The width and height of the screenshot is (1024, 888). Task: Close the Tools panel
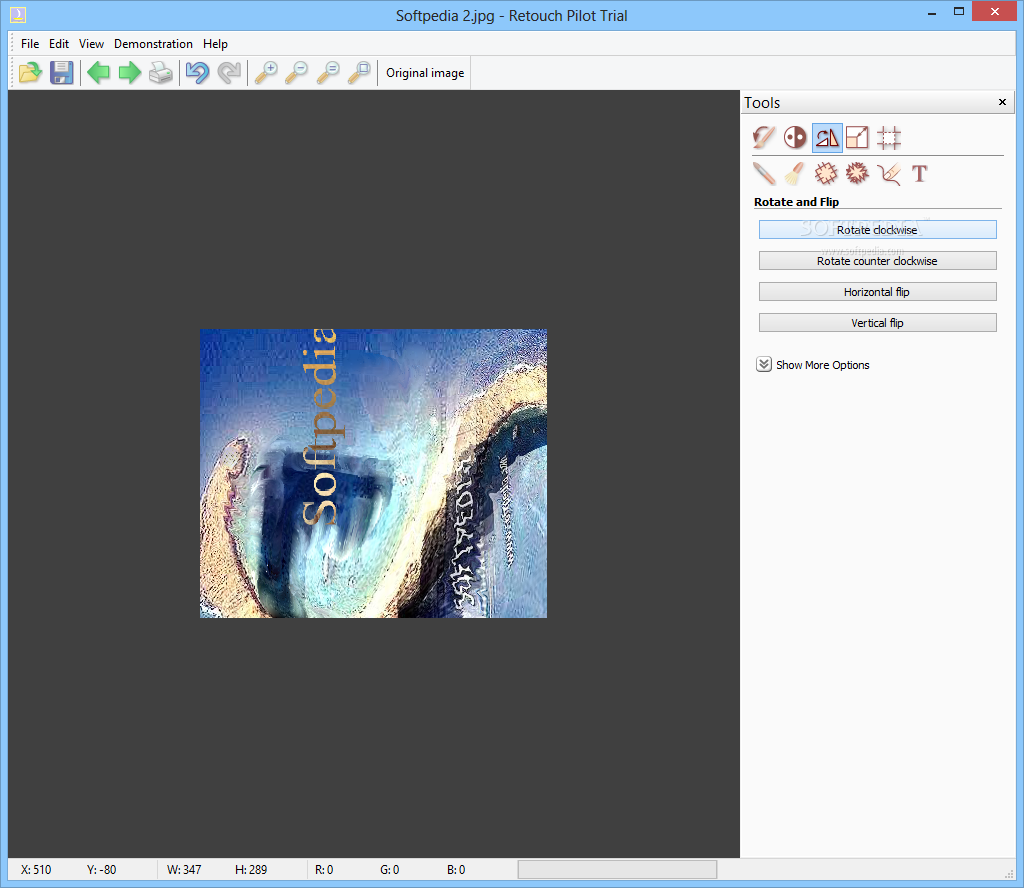click(1002, 102)
